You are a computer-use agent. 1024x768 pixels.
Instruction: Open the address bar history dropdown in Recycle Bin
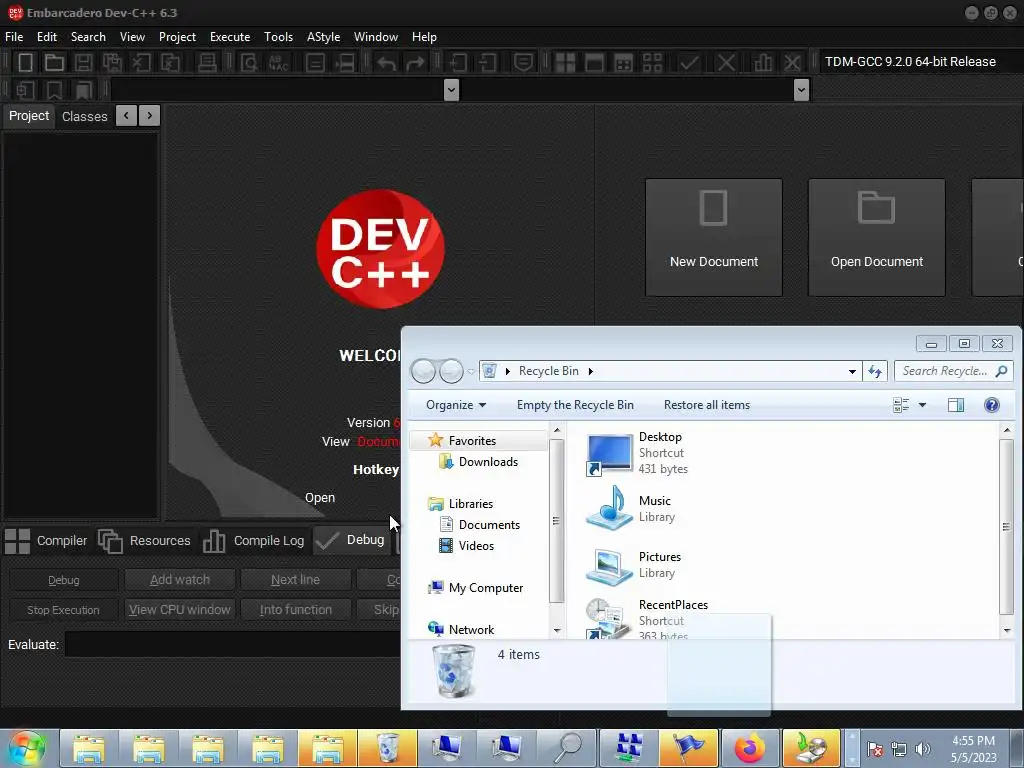[x=852, y=371]
